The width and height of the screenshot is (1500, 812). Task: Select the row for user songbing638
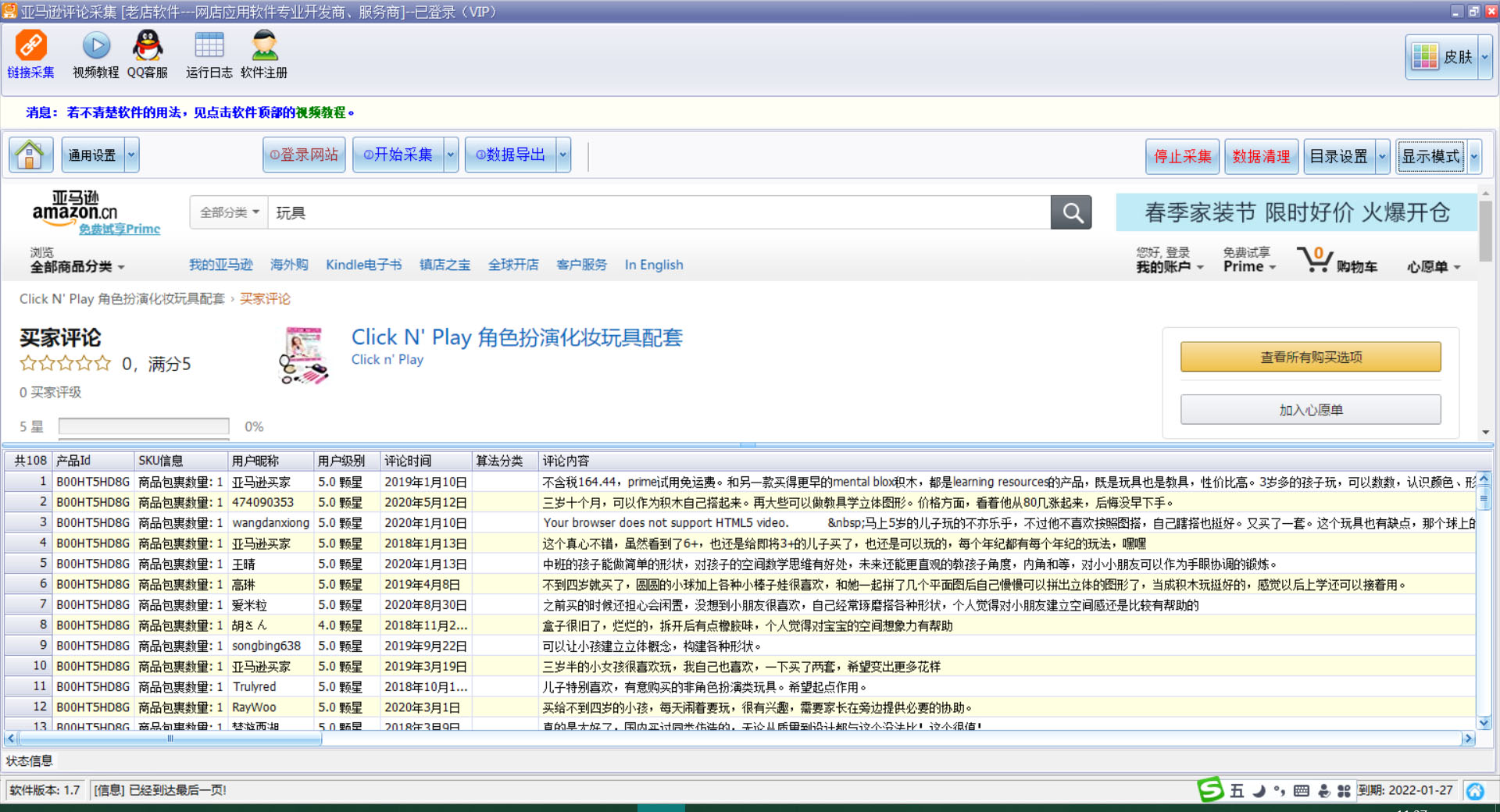pyautogui.click(x=740, y=646)
